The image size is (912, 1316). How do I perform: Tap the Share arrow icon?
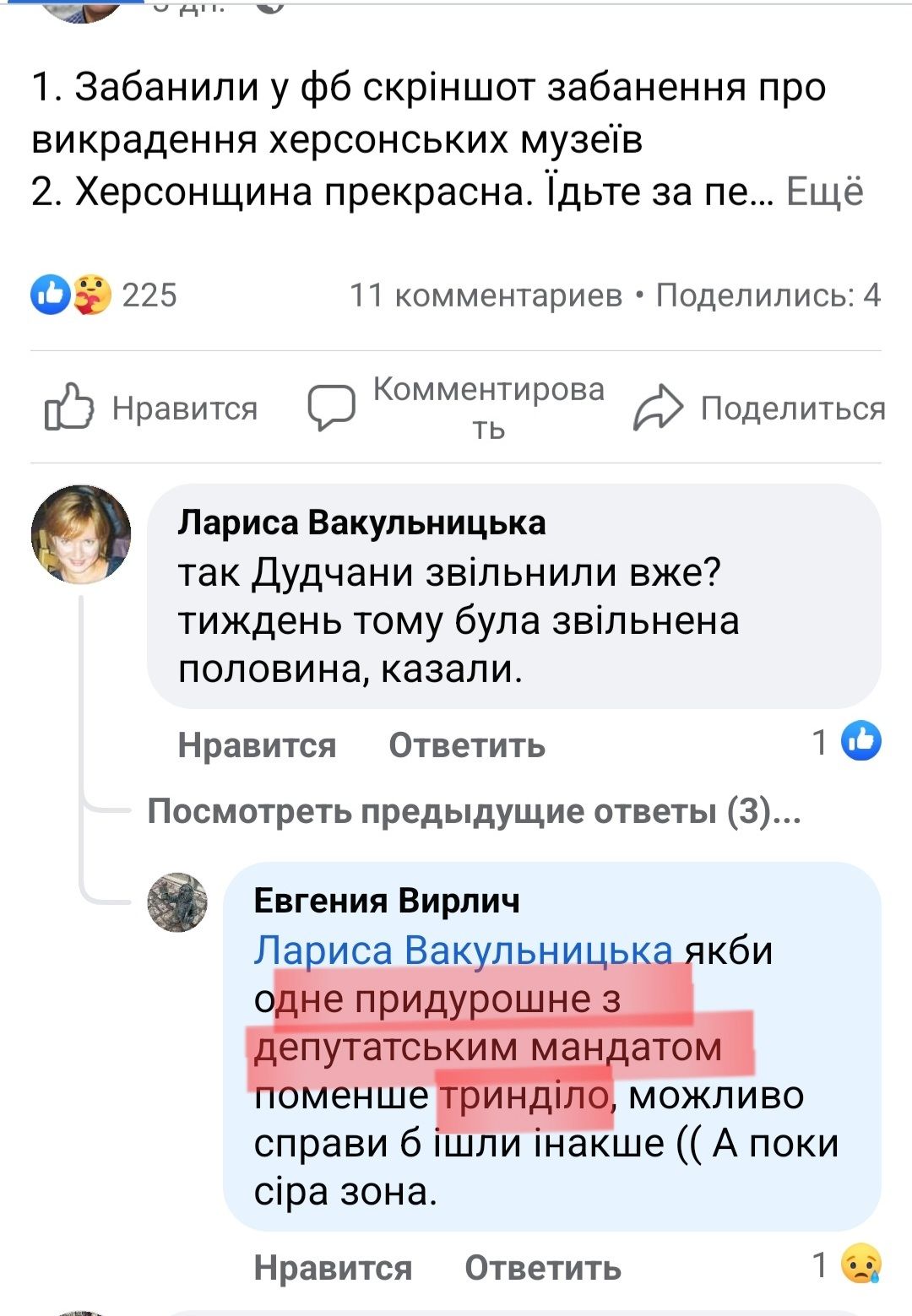657,408
